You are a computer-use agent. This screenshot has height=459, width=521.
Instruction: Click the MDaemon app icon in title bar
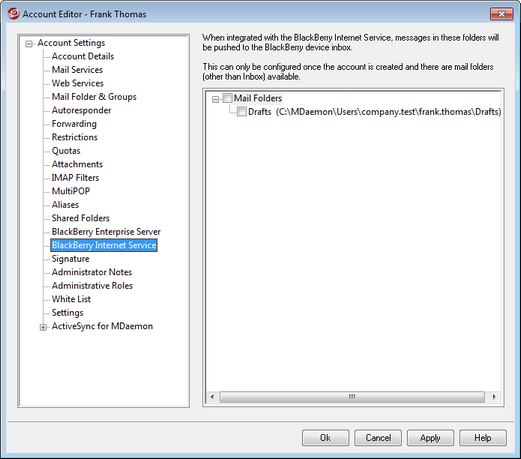click(13, 14)
